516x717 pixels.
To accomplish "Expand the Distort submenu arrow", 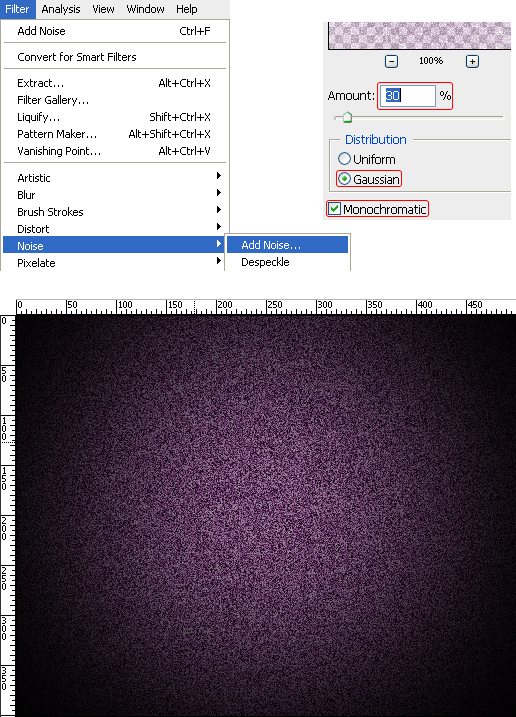I will (219, 227).
